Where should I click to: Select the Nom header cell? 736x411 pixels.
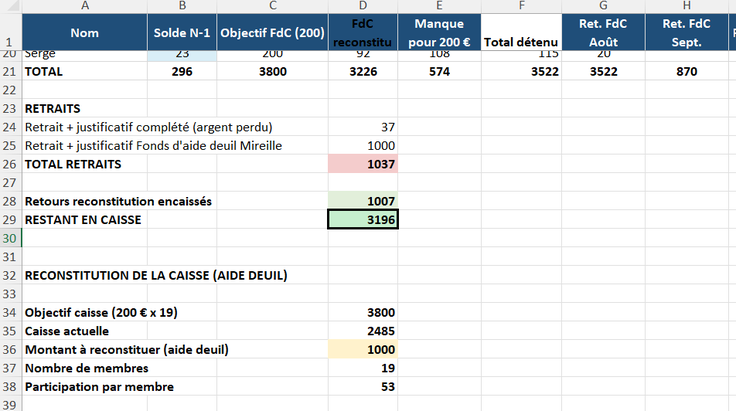coord(84,32)
